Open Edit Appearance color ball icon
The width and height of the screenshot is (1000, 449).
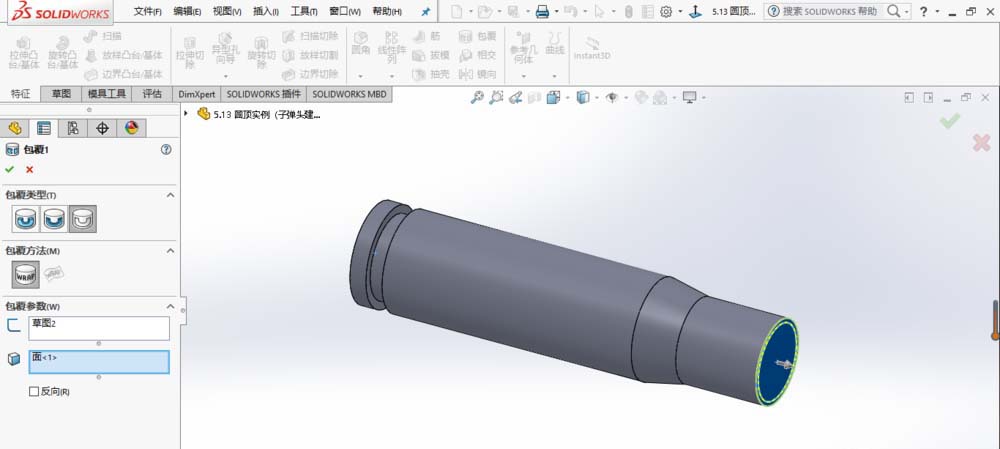pyautogui.click(x=641, y=98)
